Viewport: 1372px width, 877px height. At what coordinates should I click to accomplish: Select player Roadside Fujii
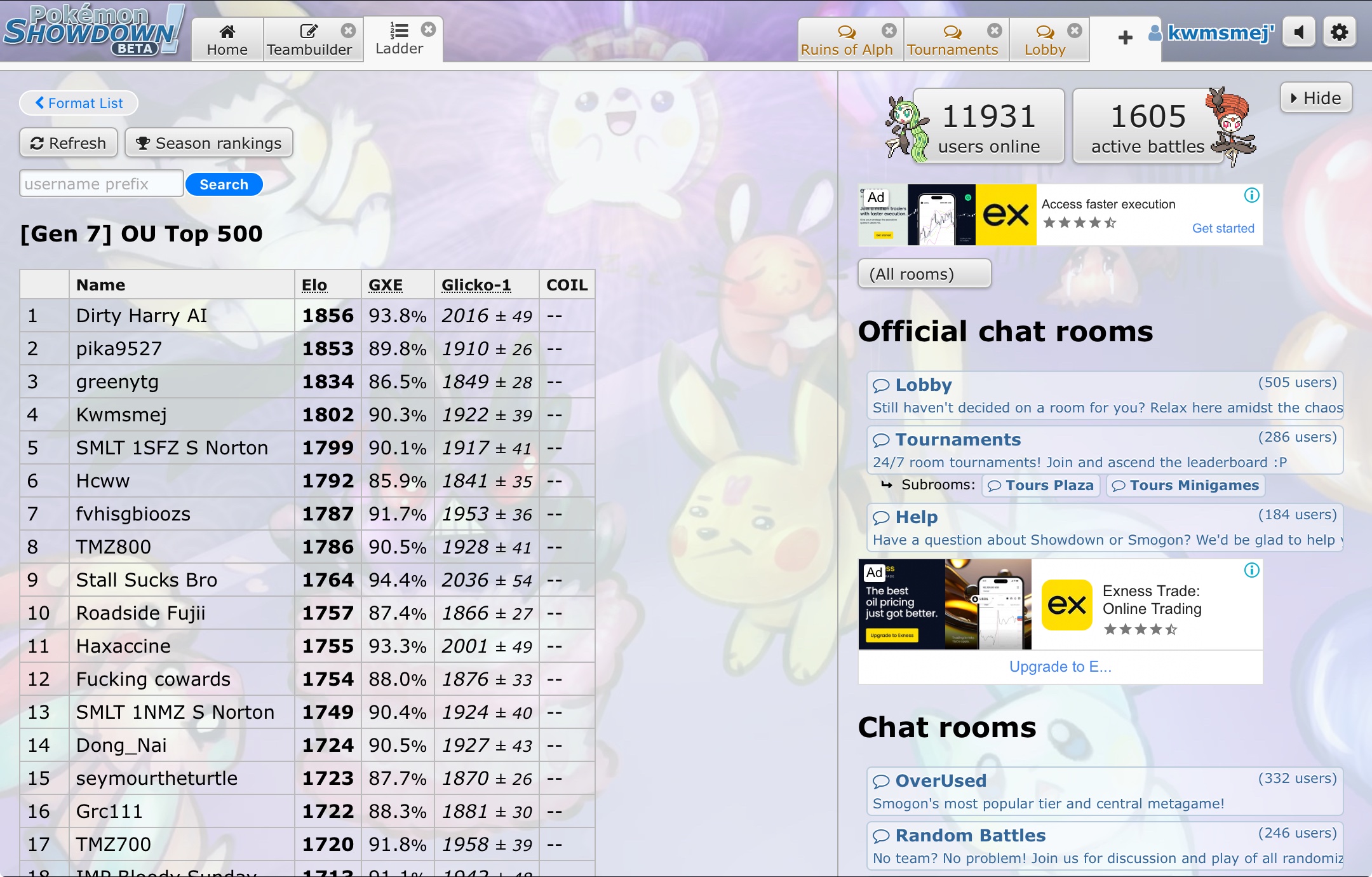(x=141, y=613)
